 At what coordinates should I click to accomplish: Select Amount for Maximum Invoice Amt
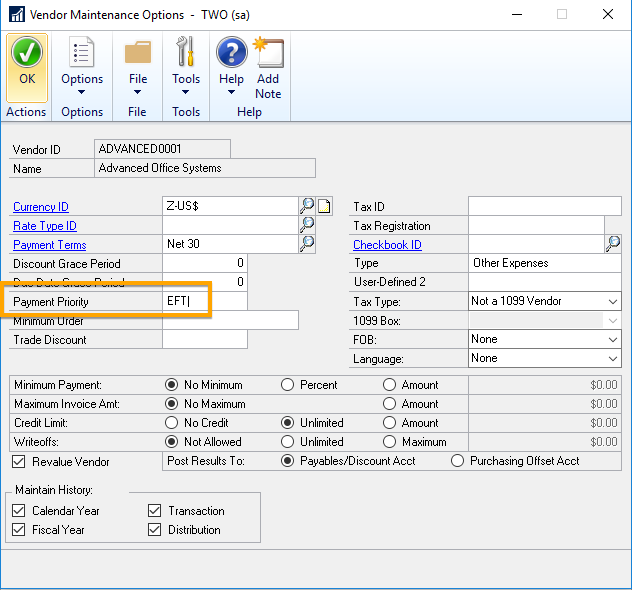pyautogui.click(x=389, y=404)
